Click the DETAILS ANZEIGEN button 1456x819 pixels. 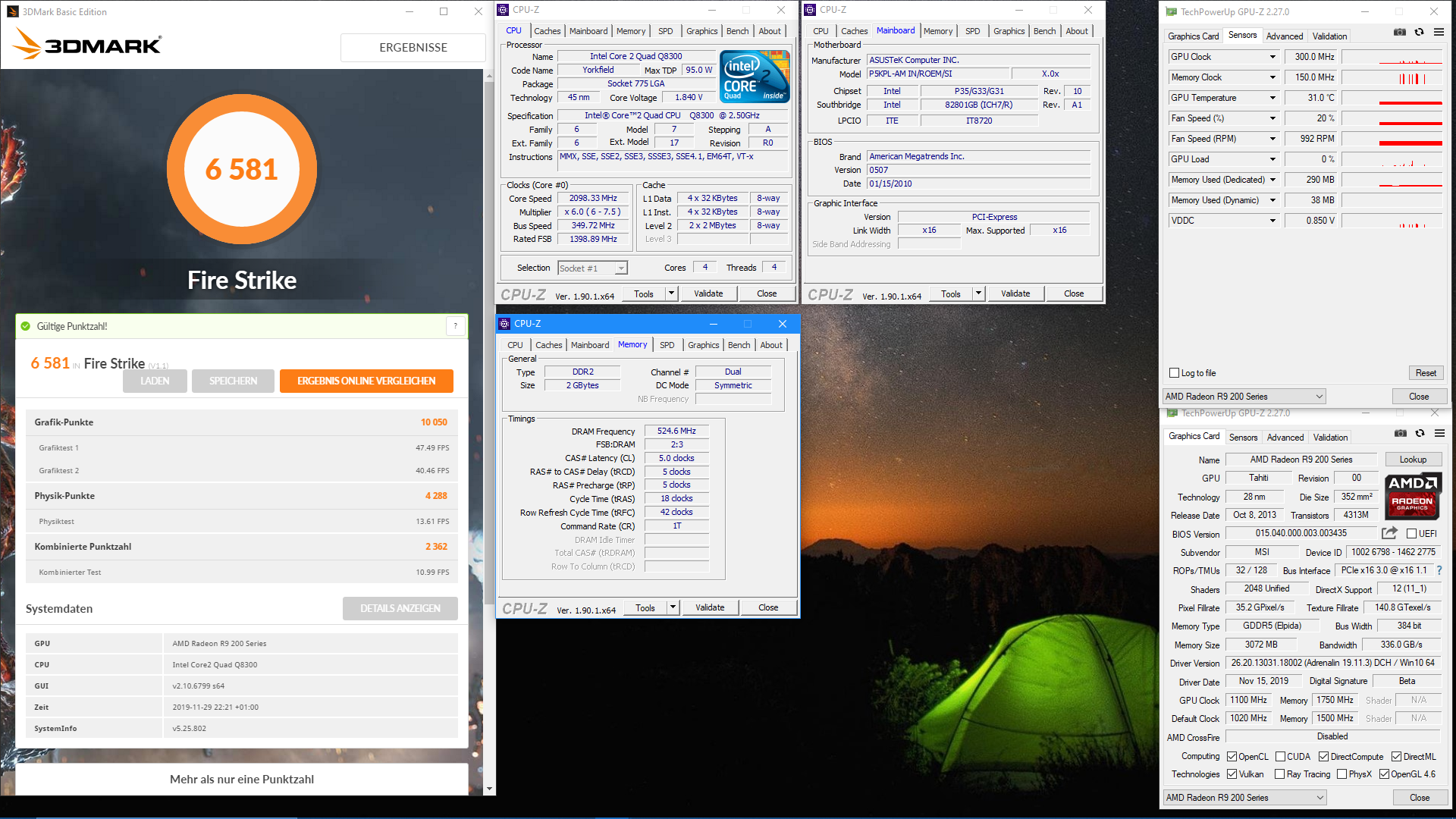click(x=400, y=608)
